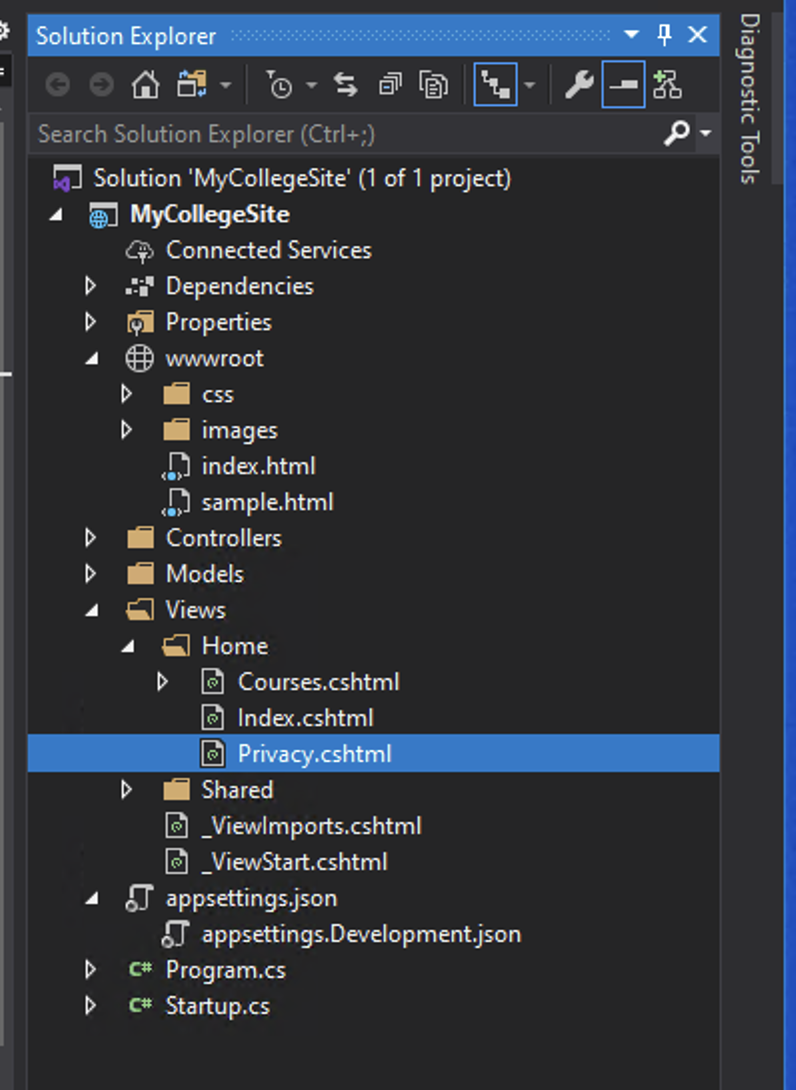Select Index.cshtml in Home folder
This screenshot has height=1090, width=796.
coord(304,718)
